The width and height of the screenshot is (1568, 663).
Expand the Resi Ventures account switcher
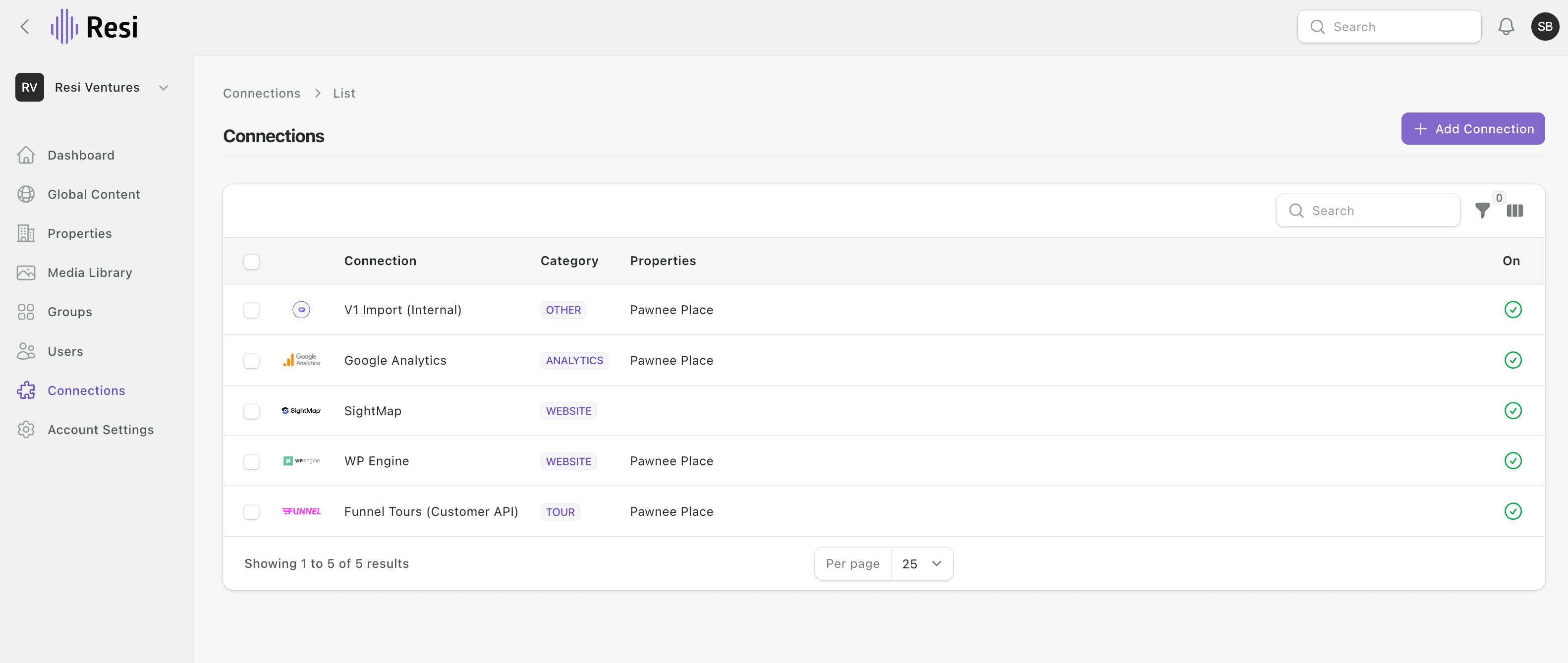pos(93,88)
